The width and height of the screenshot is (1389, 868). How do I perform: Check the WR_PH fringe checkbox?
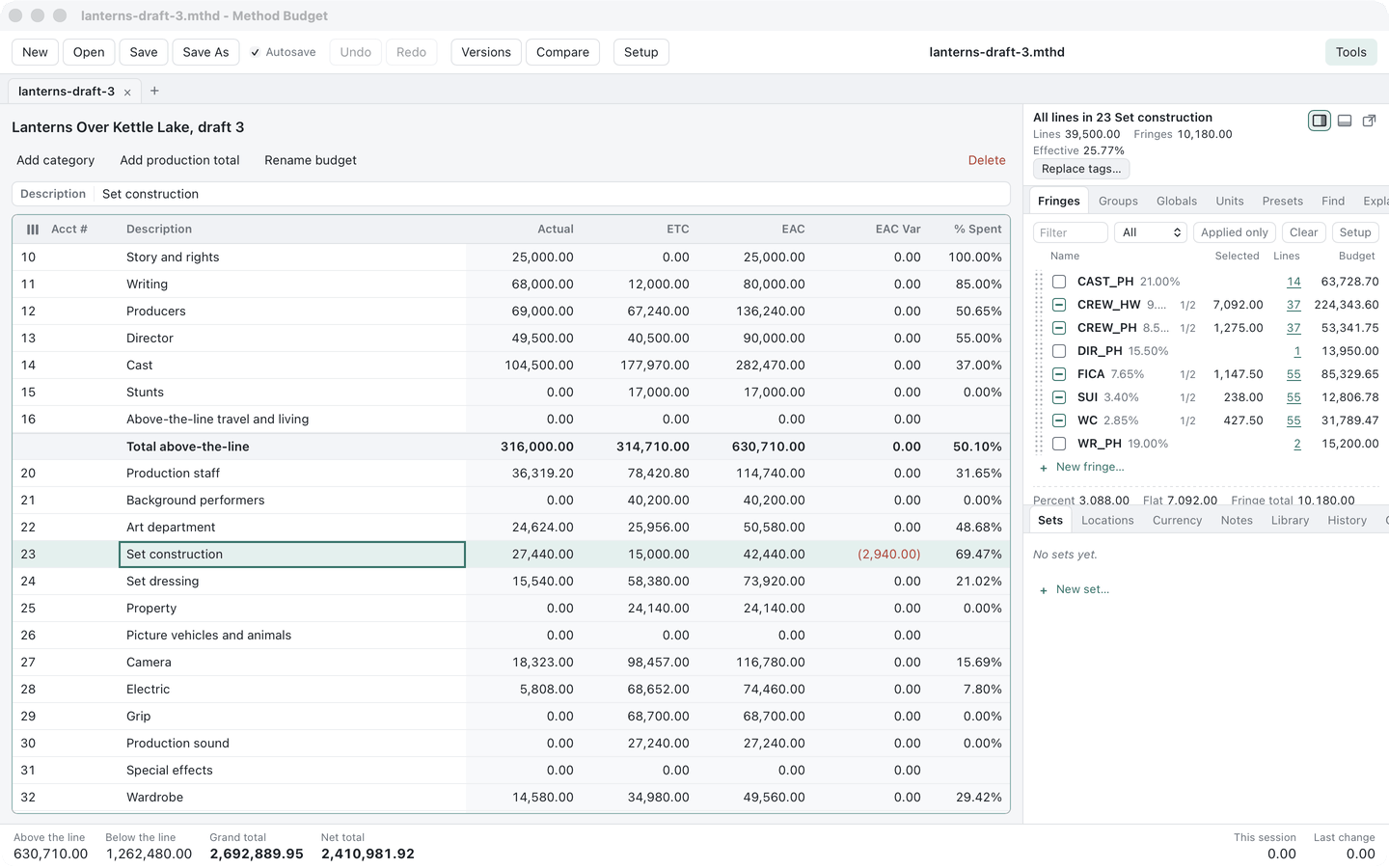pos(1059,444)
